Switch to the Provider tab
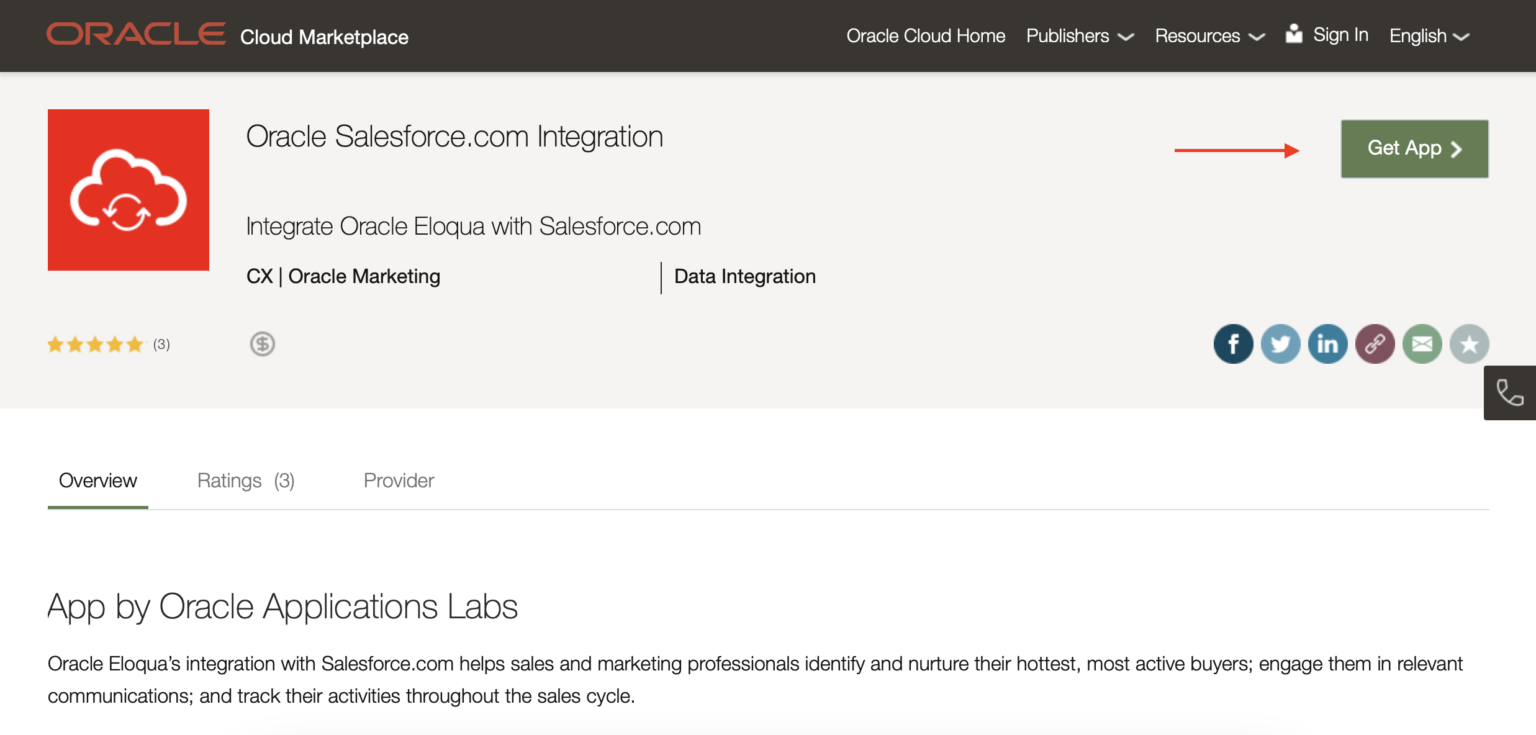1536x735 pixels. [398, 480]
